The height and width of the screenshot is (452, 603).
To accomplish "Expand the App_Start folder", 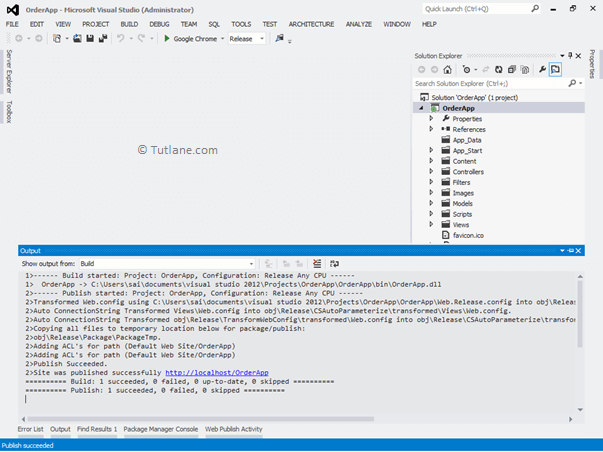I will 431,150.
